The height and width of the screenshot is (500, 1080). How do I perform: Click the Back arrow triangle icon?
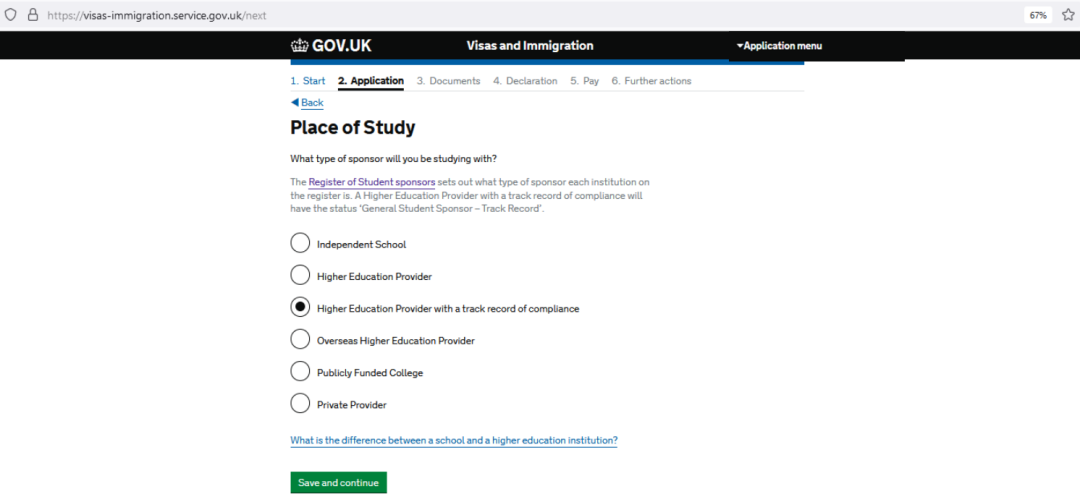click(x=295, y=102)
